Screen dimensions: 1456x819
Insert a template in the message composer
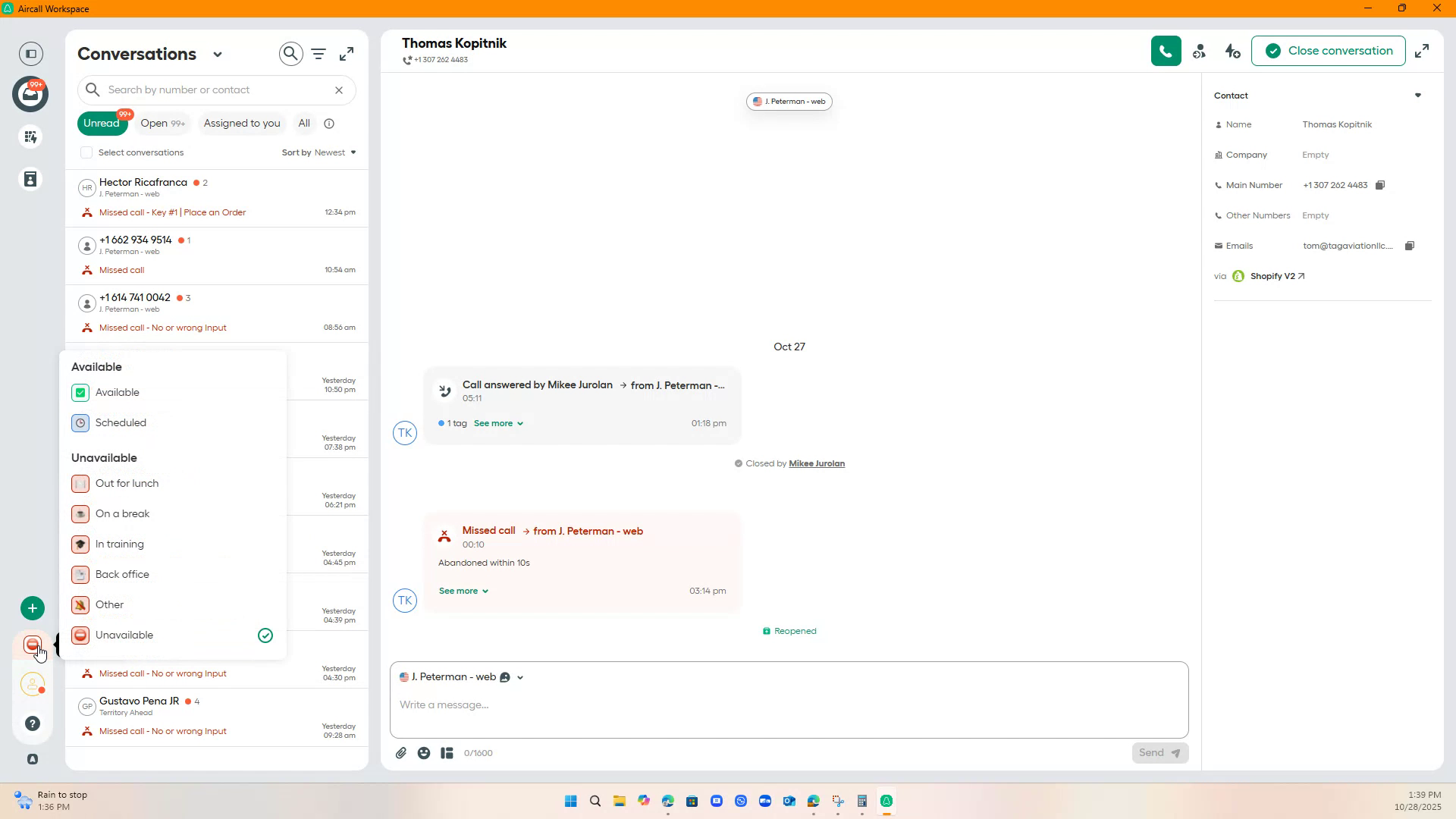[446, 752]
